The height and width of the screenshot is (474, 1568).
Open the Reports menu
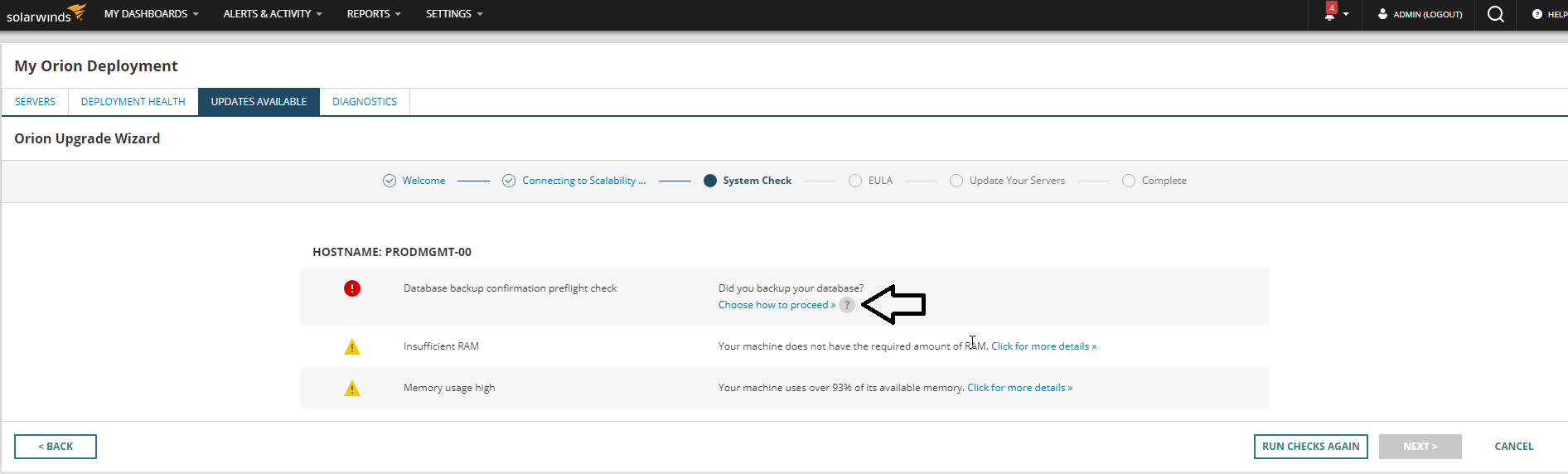374,14
